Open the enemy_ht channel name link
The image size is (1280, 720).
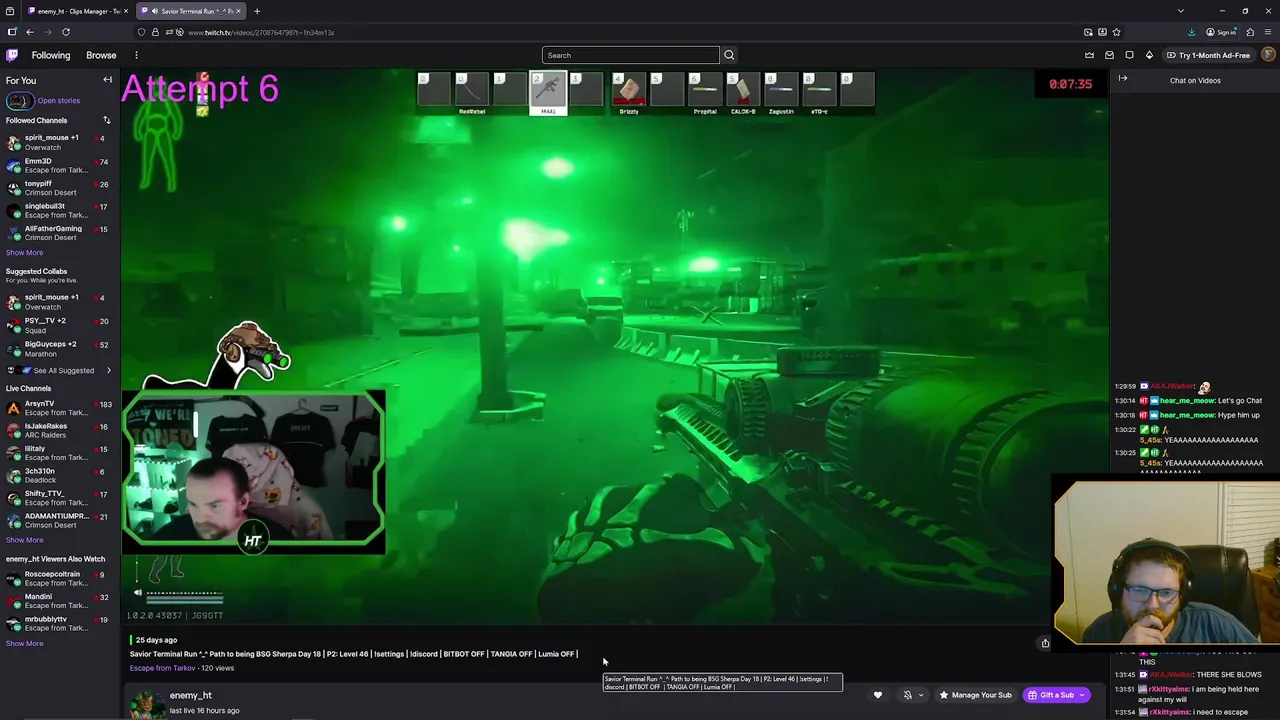tap(190, 695)
